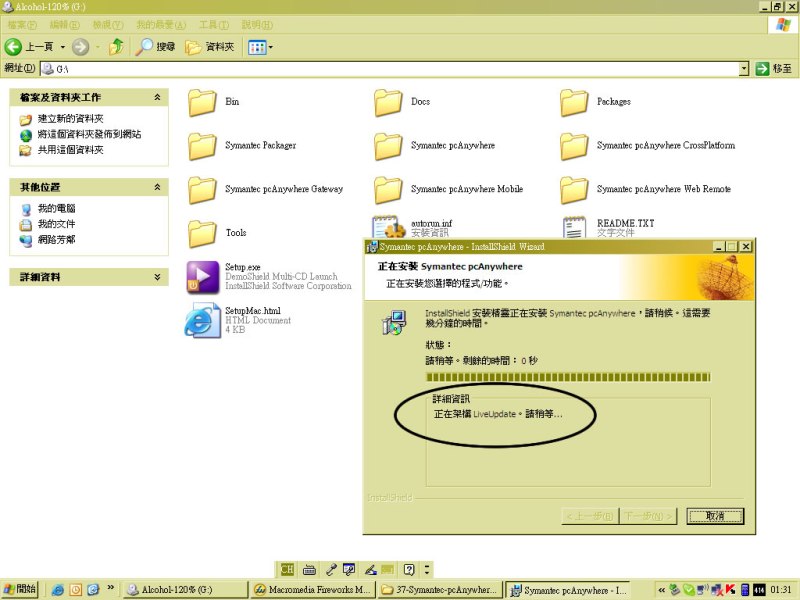Click the language bar keyboard icon
Image resolution: width=800 pixels, height=600 pixels.
pos(309,569)
